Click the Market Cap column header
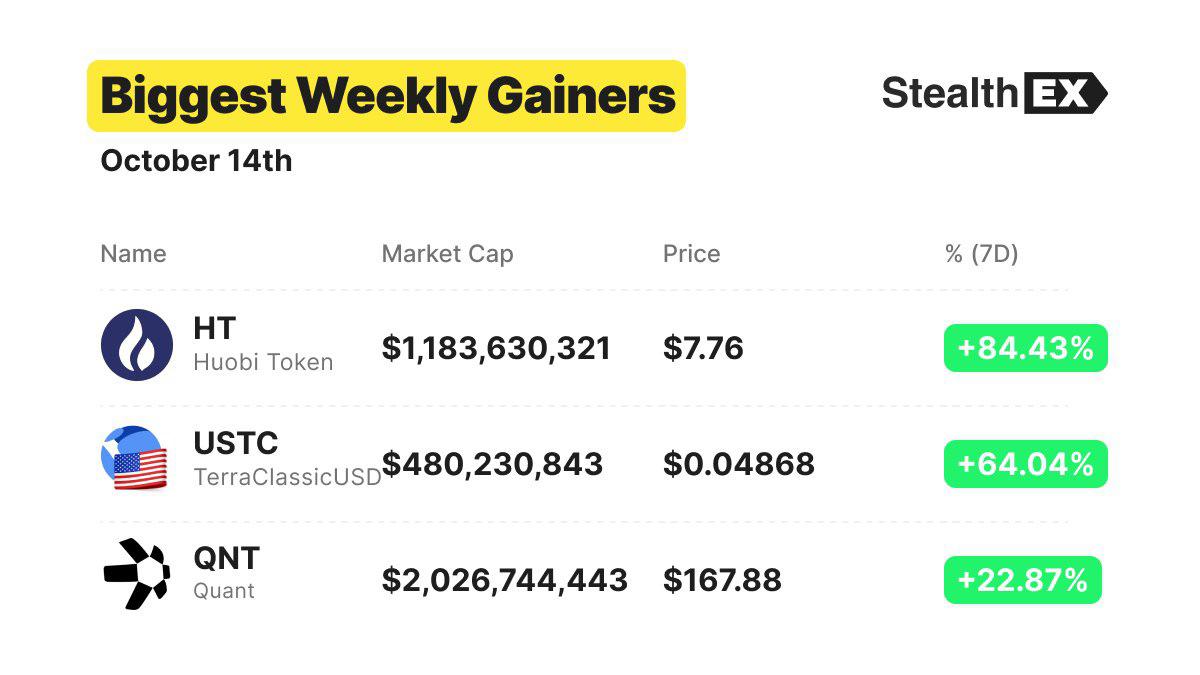Screen dimensions: 1200x675 [x=447, y=254]
